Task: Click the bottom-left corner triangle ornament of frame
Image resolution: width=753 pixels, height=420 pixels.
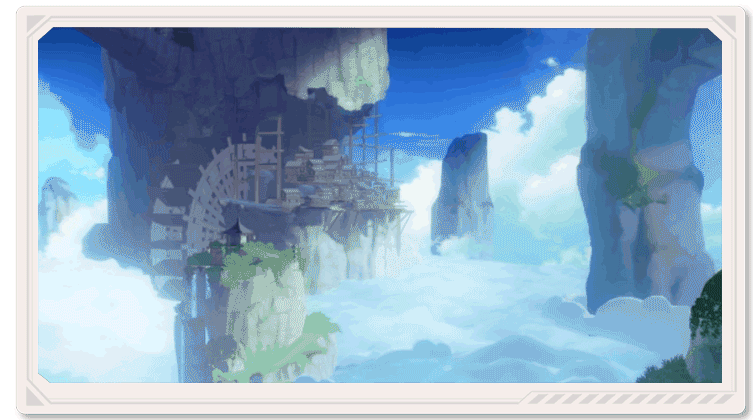Action: coord(35,396)
